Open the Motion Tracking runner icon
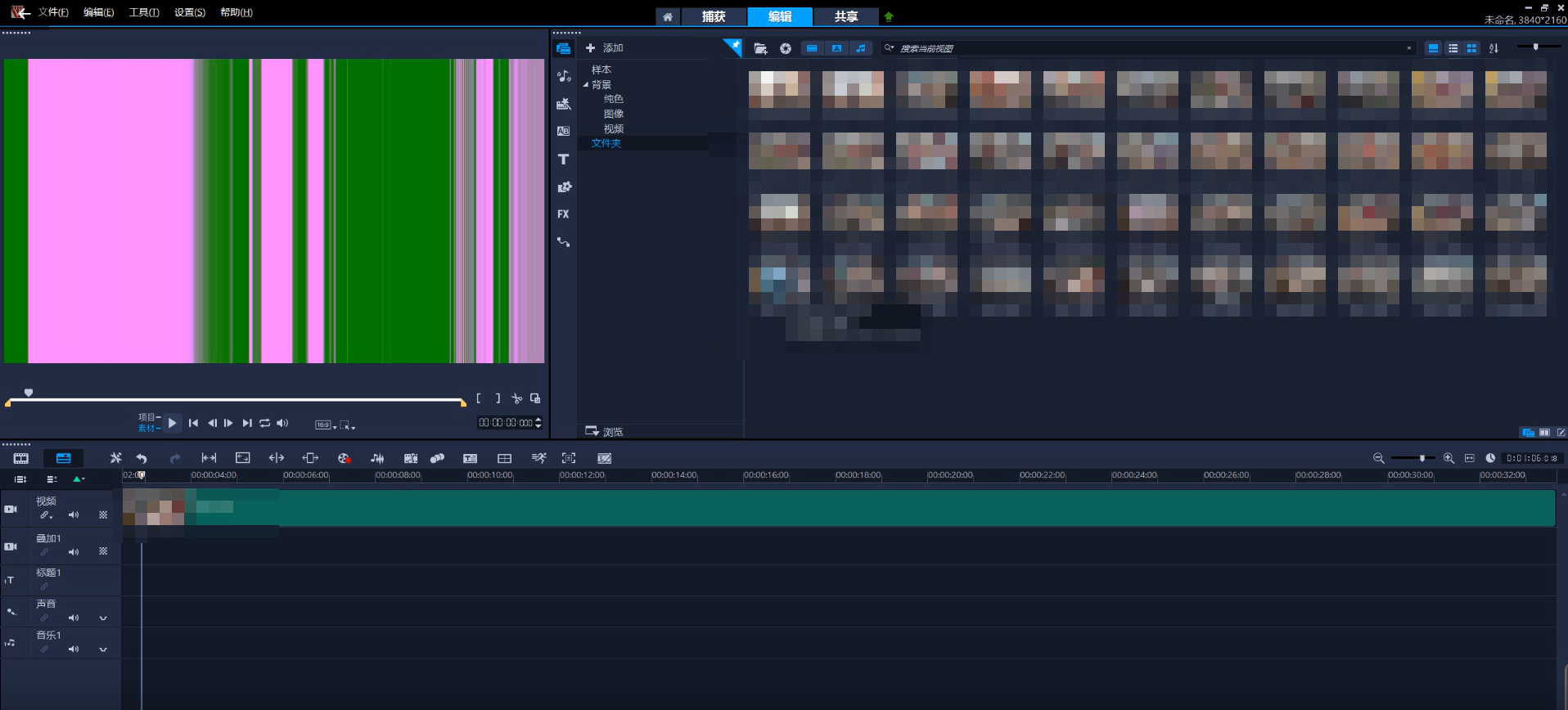 [538, 458]
